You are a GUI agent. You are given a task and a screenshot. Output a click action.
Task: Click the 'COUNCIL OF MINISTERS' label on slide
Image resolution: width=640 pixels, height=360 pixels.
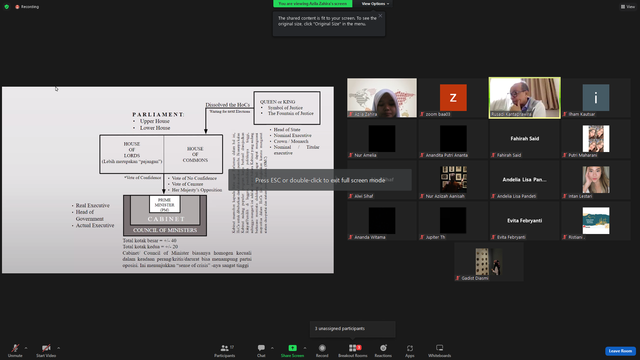165,230
